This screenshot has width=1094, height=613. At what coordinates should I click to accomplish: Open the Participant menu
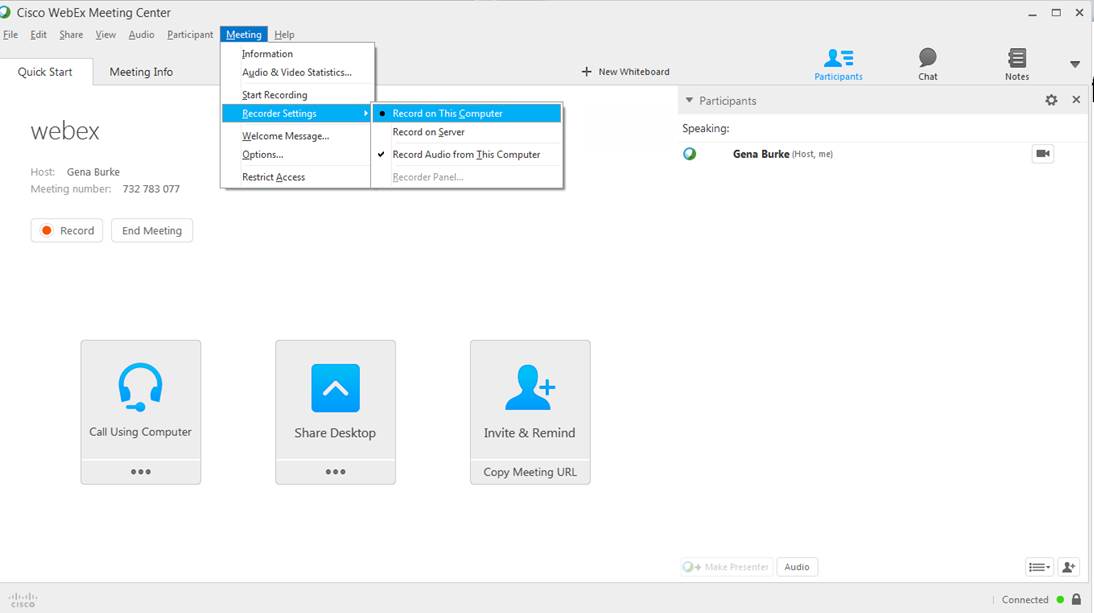point(190,34)
